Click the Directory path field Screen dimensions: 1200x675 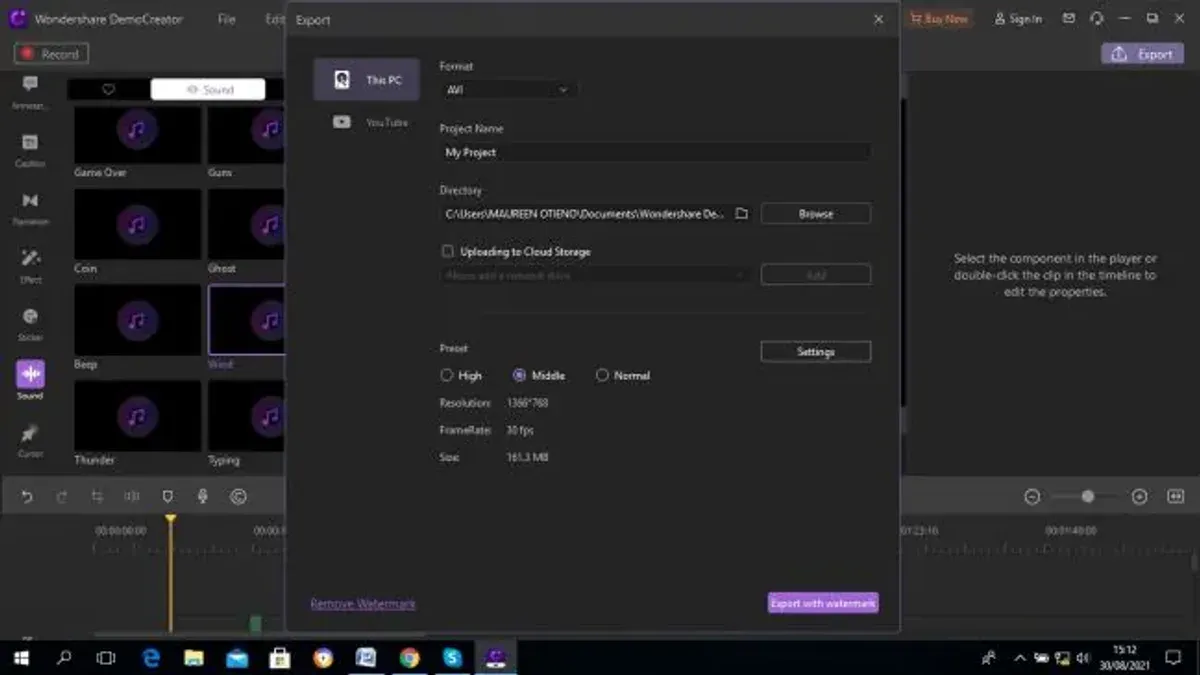586,213
